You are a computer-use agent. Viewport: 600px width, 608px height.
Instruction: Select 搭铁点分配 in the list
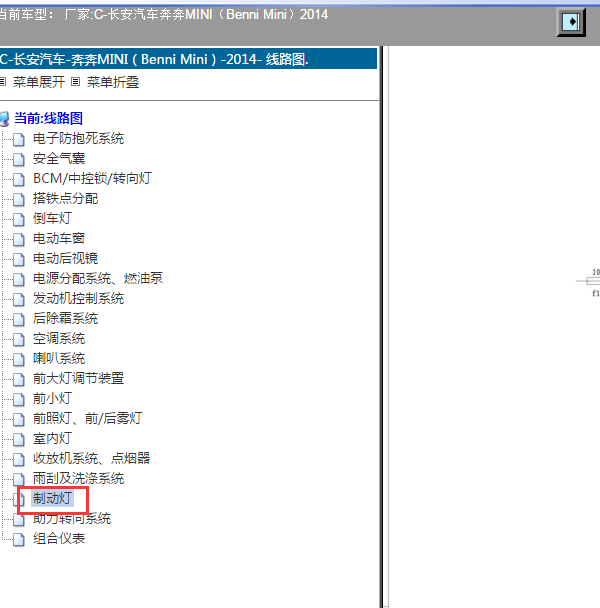[x=66, y=199]
